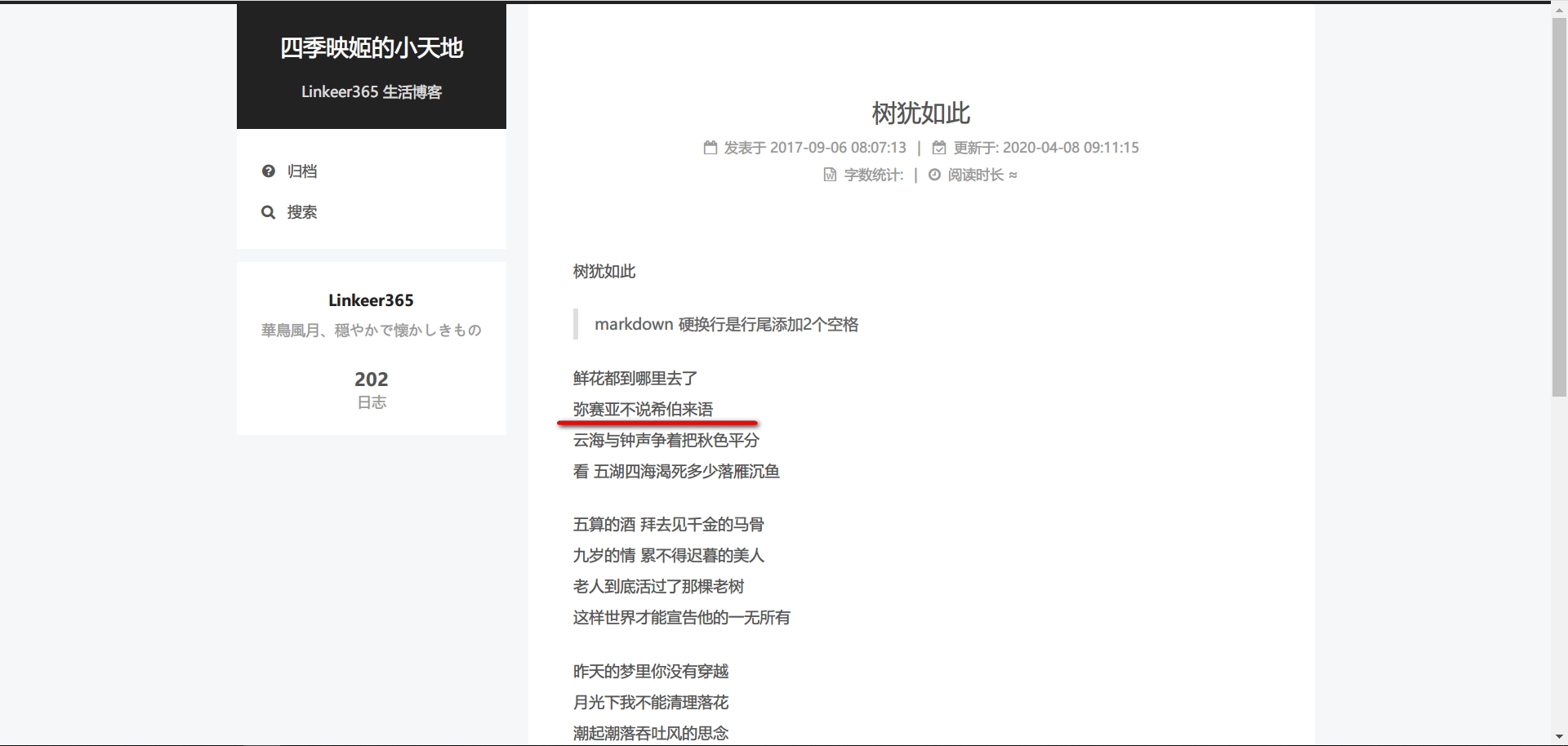Click the vertical scrollbar thumb
1568x746 pixels.
(x=1559, y=204)
